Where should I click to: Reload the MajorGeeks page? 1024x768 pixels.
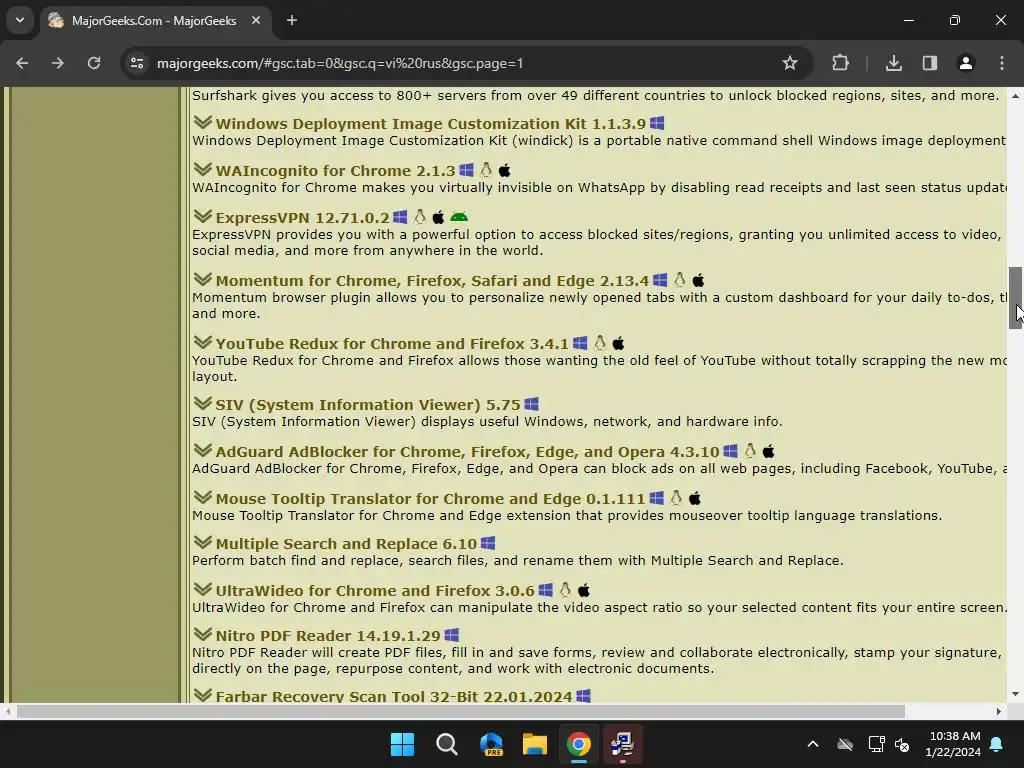click(x=94, y=63)
